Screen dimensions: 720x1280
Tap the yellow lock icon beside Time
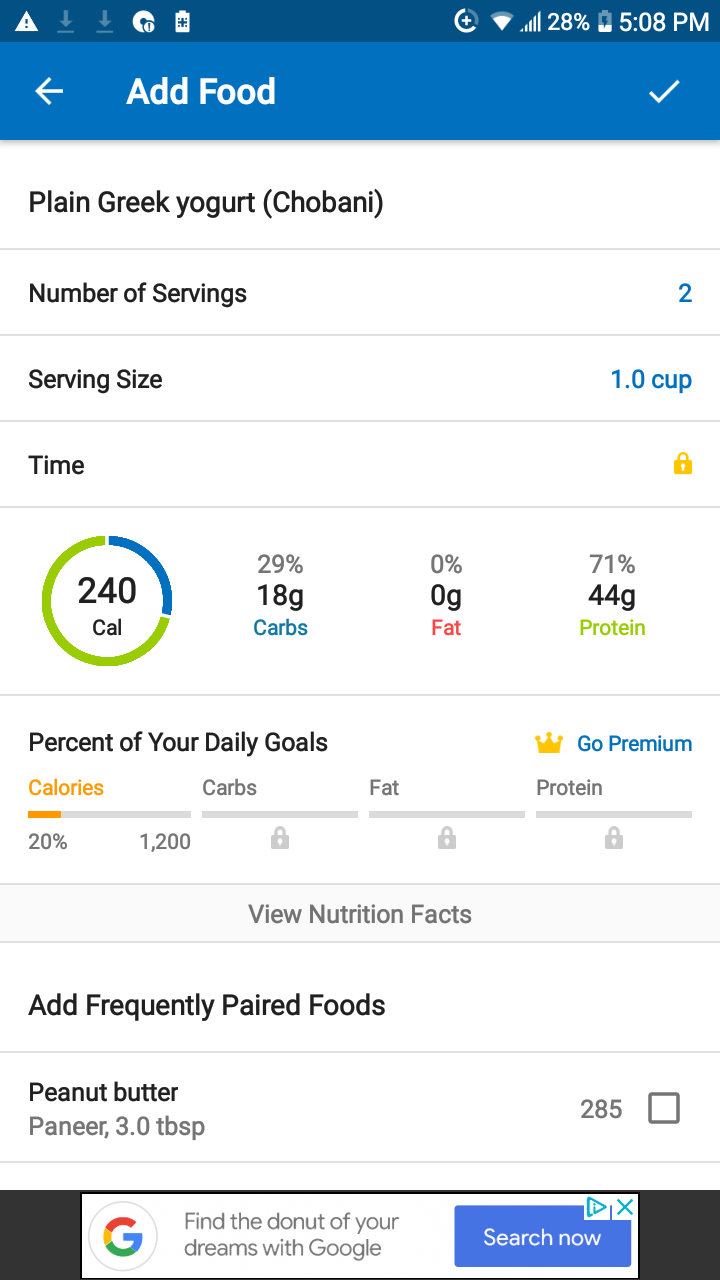[x=683, y=464]
